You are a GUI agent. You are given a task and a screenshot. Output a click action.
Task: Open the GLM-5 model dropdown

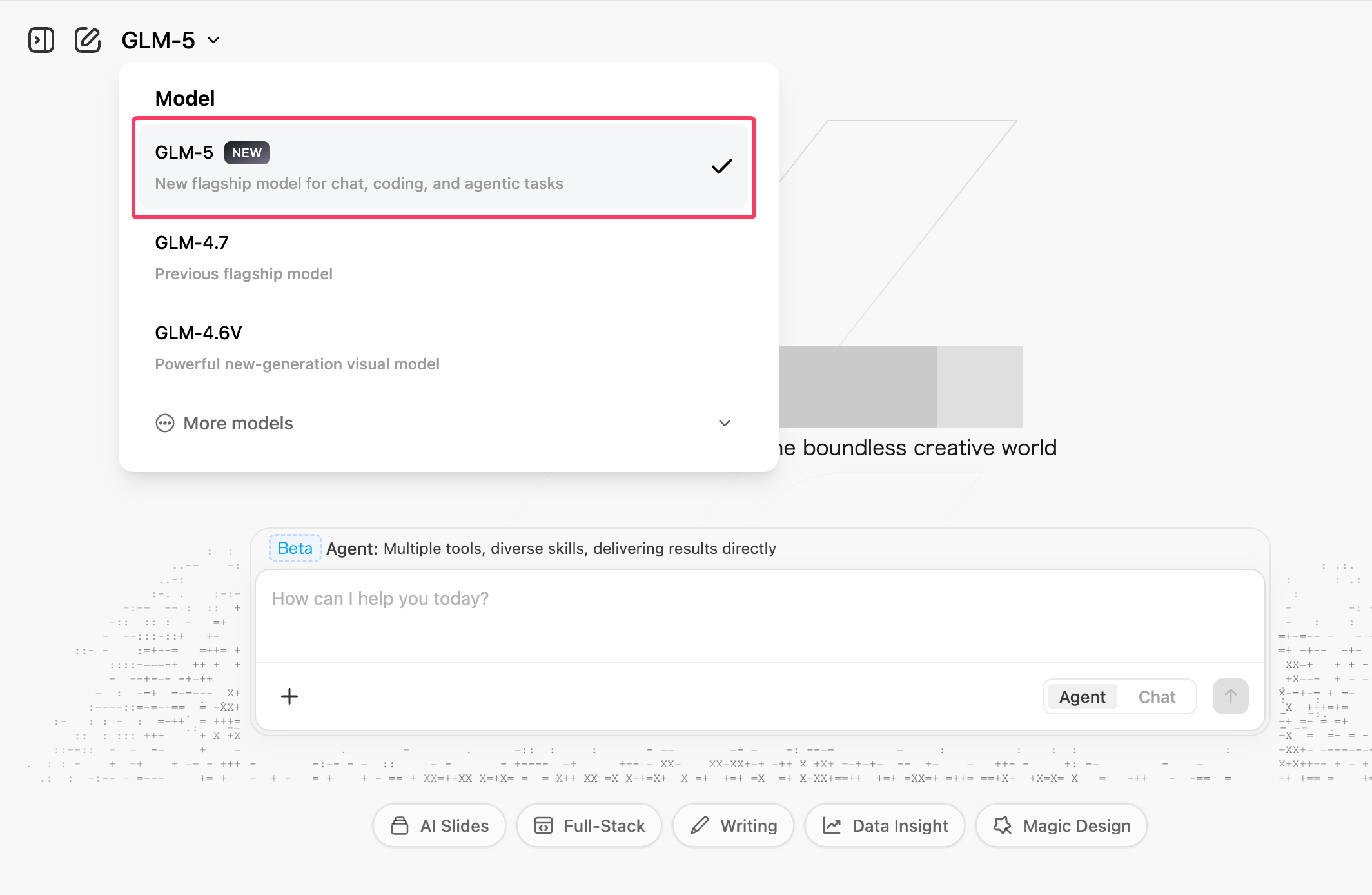click(x=170, y=39)
